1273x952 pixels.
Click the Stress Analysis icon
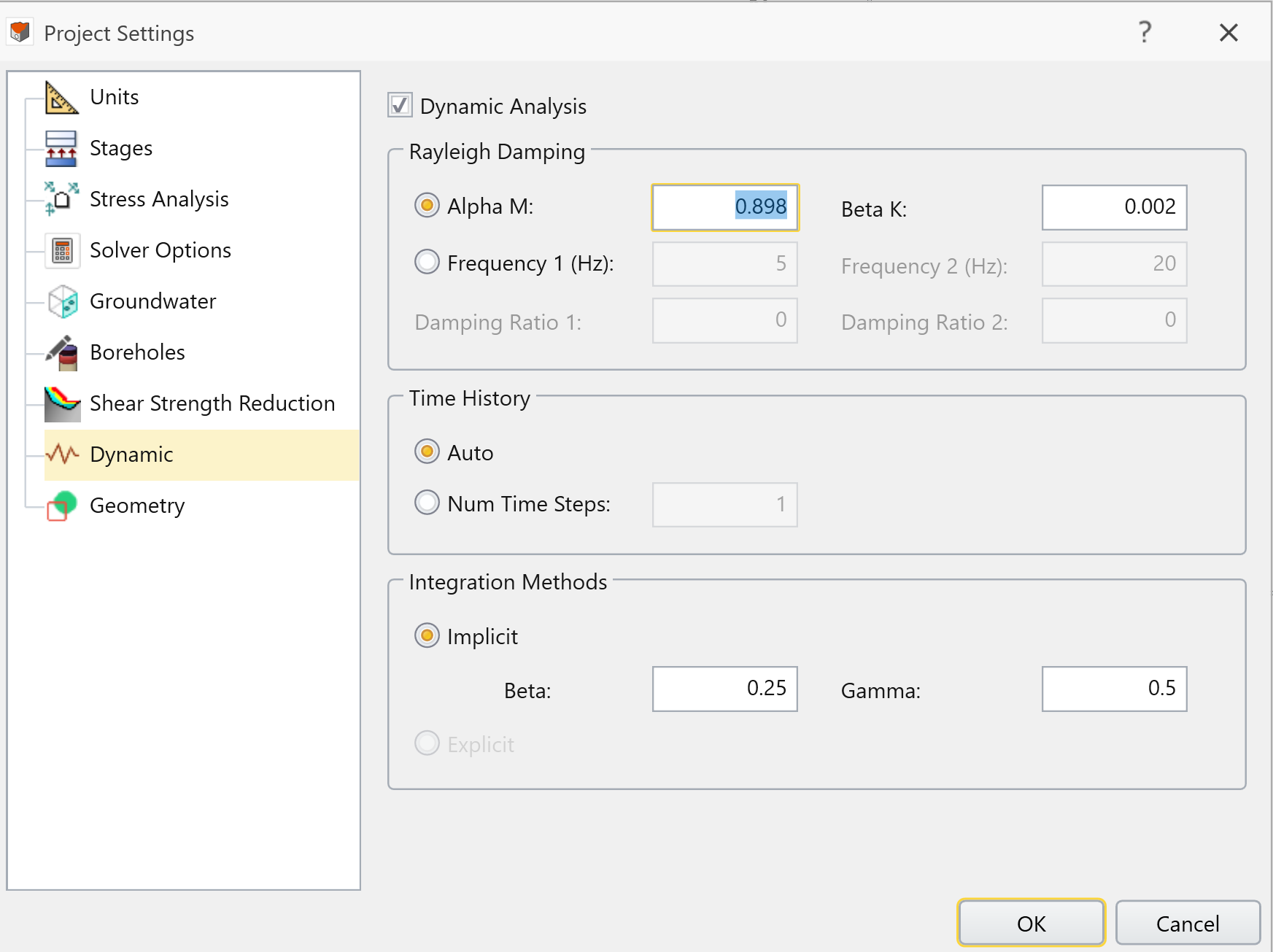point(61,199)
